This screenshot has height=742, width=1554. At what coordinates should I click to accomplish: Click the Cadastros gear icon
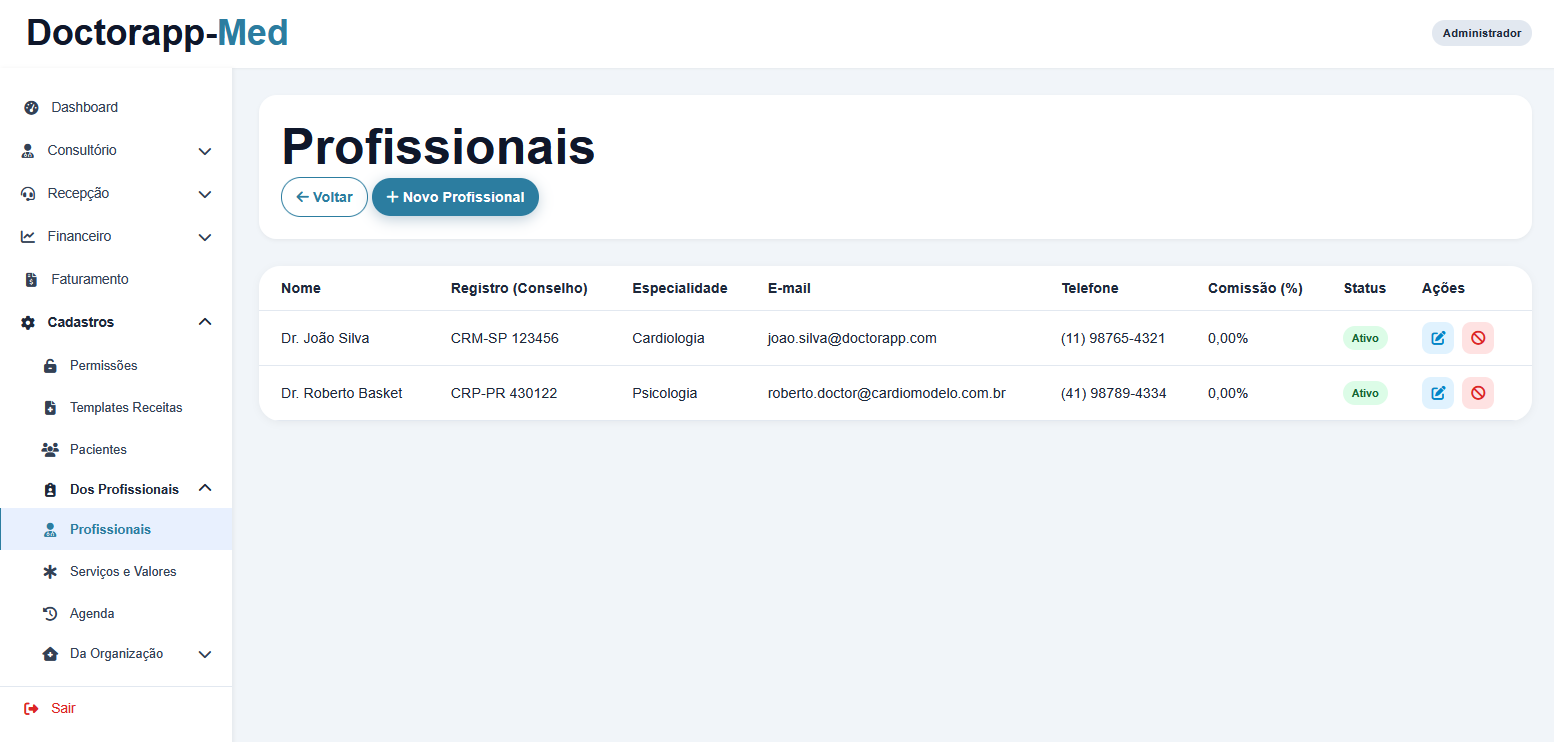point(28,323)
